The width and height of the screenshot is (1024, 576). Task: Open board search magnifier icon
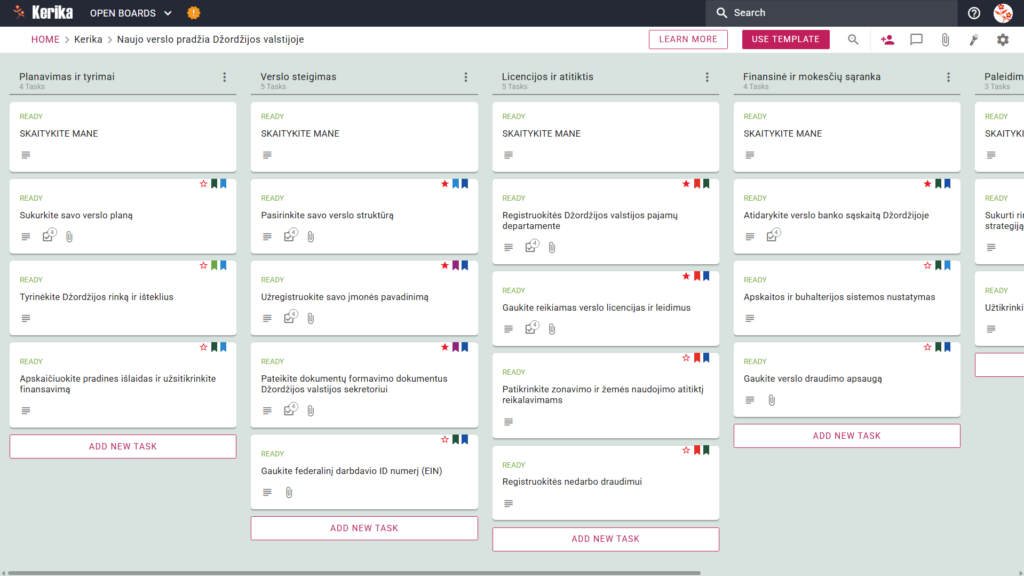coord(853,40)
